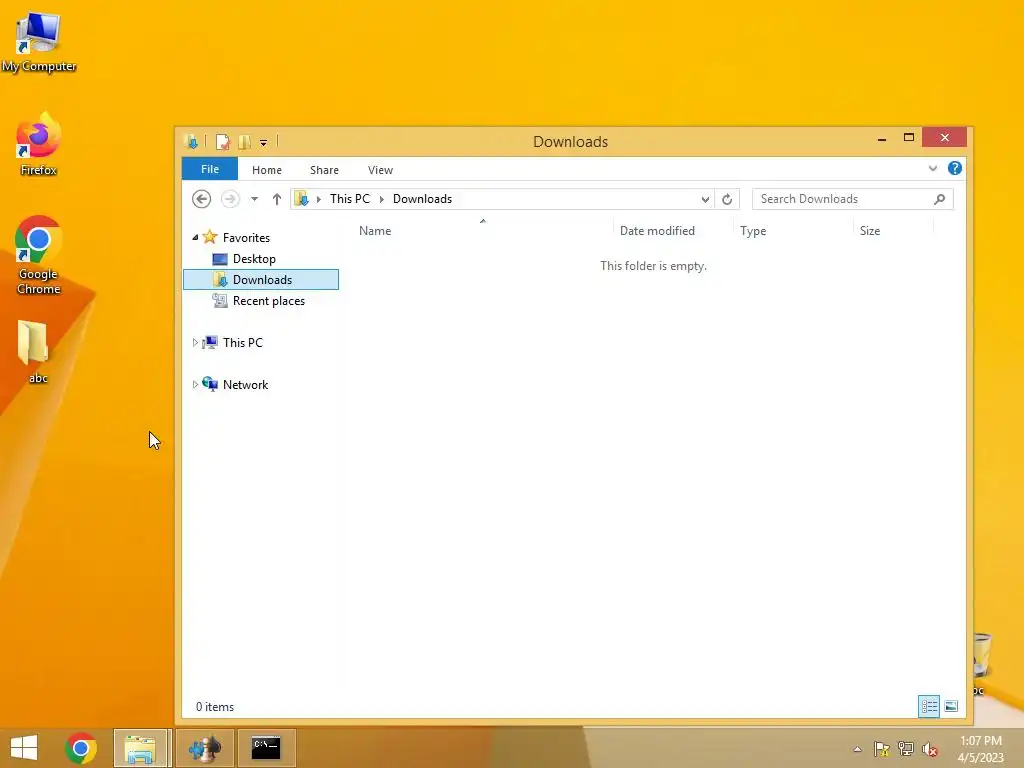
Task: Open the Home ribbon tab
Action: point(266,170)
